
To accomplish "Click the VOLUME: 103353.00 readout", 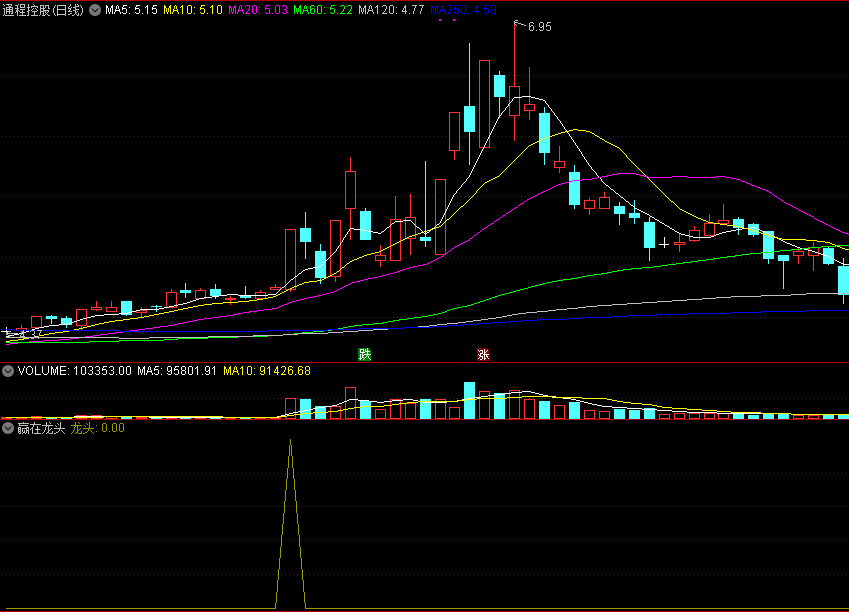I will point(75,371).
